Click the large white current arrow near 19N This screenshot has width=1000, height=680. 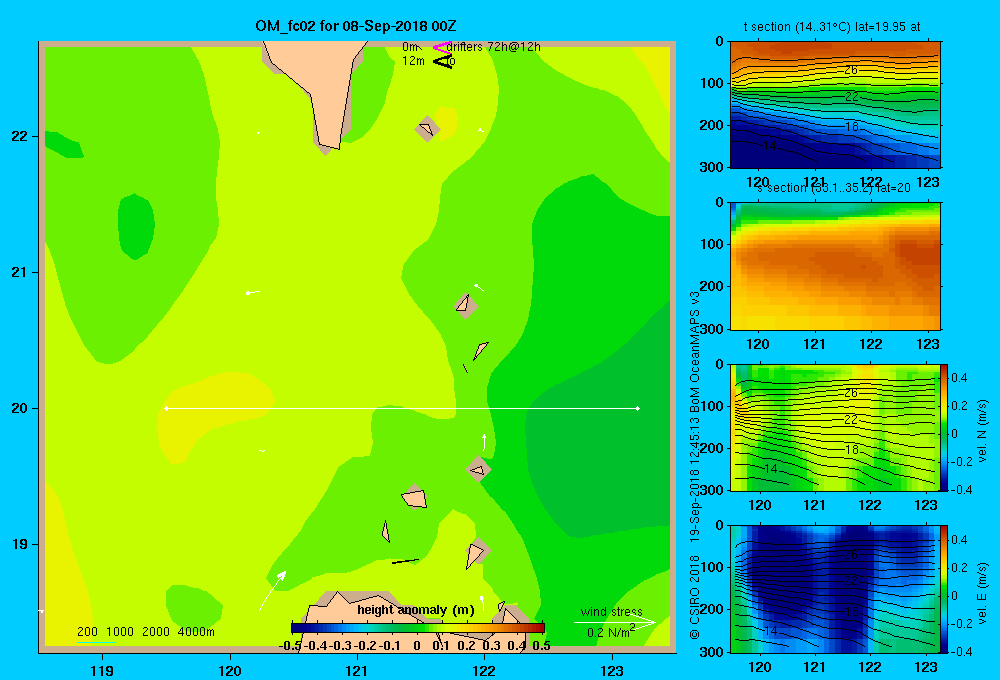click(x=272, y=591)
